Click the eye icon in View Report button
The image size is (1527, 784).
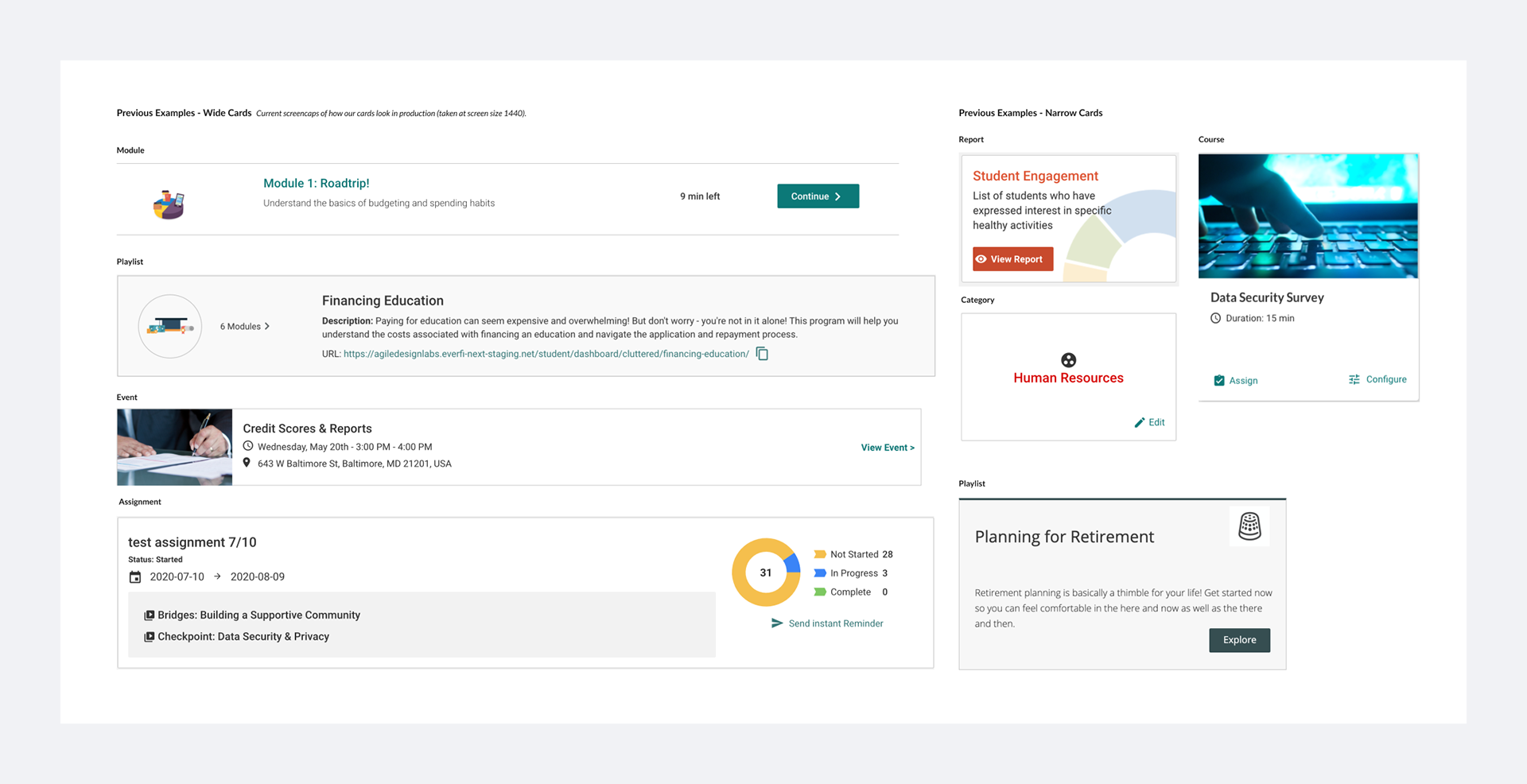click(x=981, y=259)
